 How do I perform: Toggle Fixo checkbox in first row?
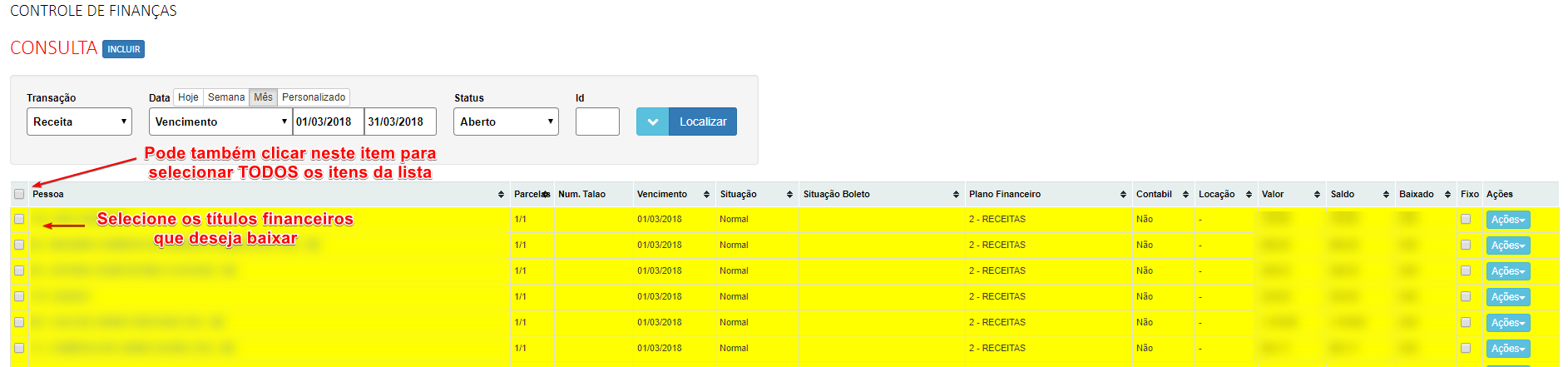coord(1466,219)
